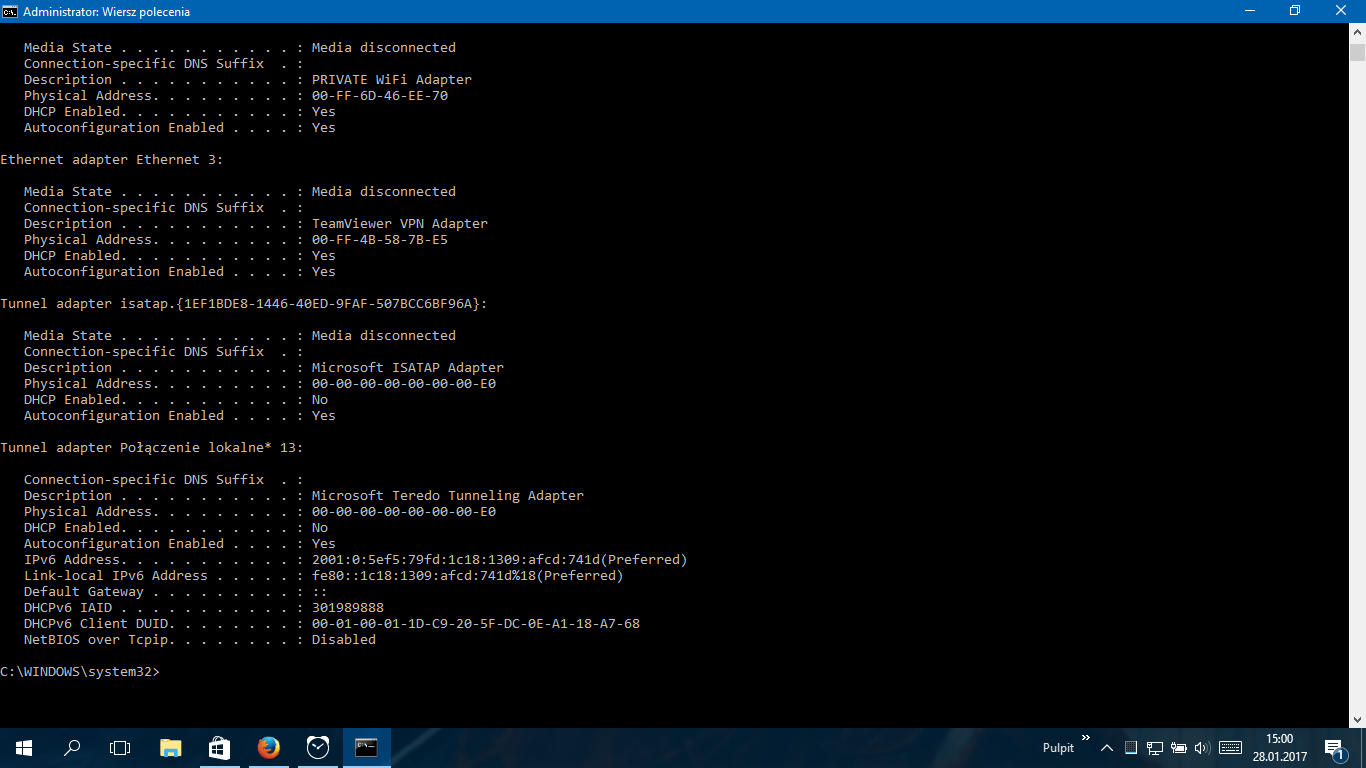Open touch keyboard tray icon
The width and height of the screenshot is (1366, 768).
point(1230,748)
